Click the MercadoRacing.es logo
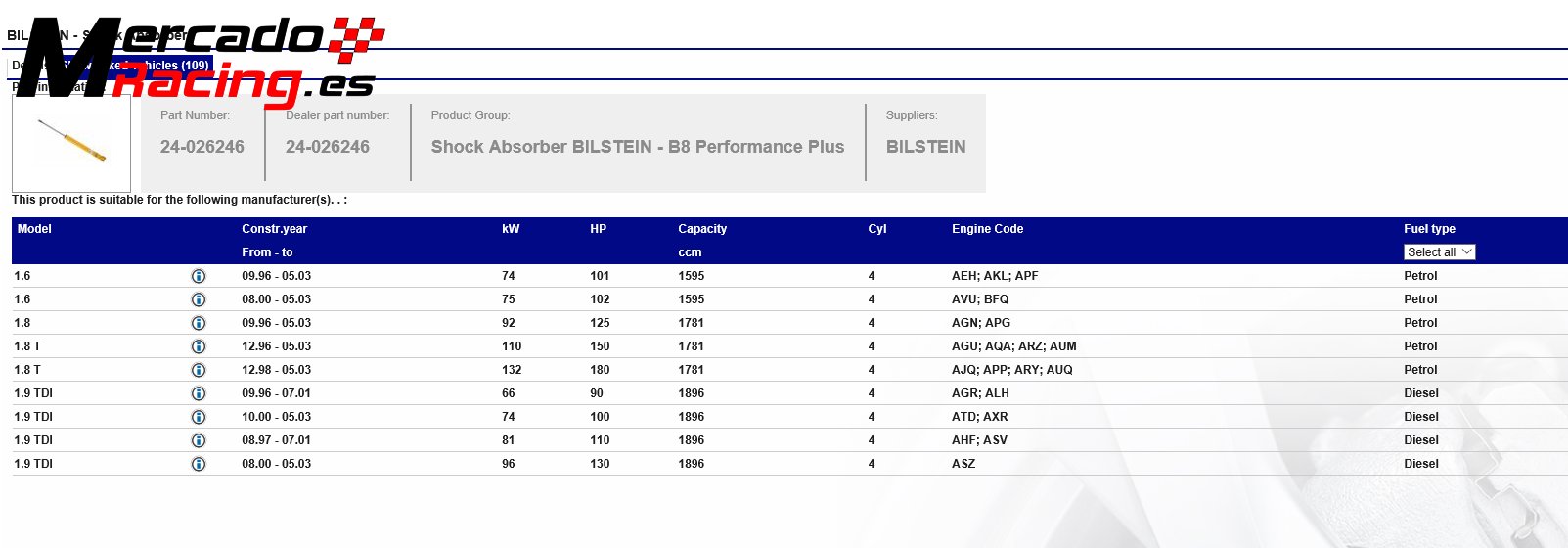Viewport: 1568px width, 548px height. click(201, 59)
